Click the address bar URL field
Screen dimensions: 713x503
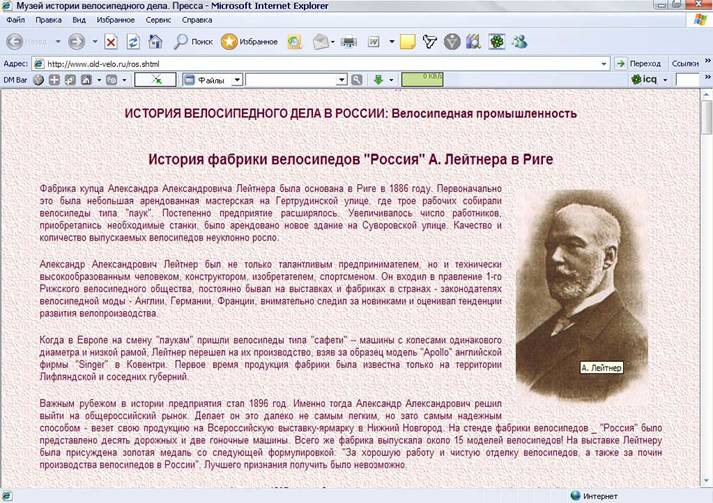(321, 64)
